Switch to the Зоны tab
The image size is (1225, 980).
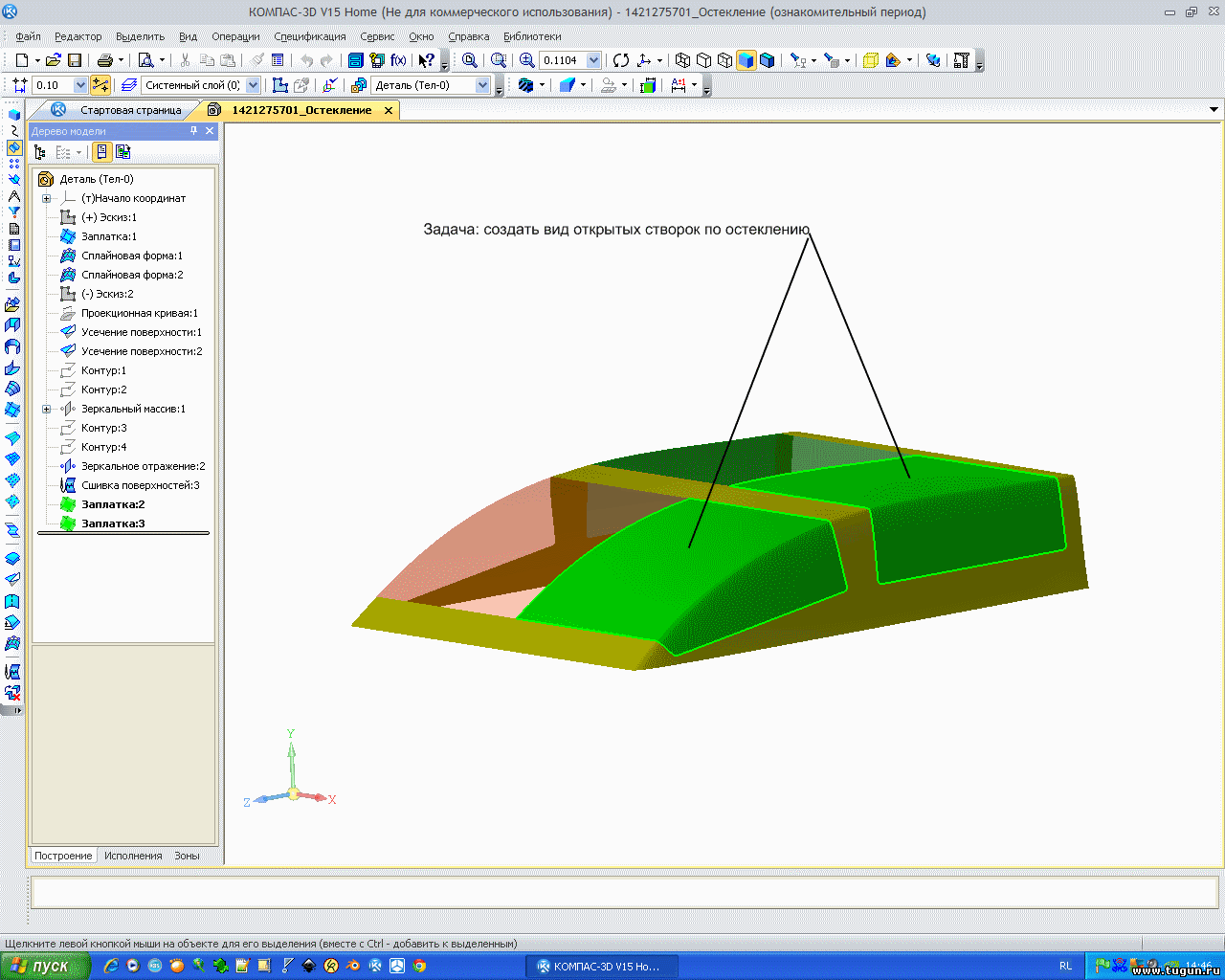tap(187, 856)
